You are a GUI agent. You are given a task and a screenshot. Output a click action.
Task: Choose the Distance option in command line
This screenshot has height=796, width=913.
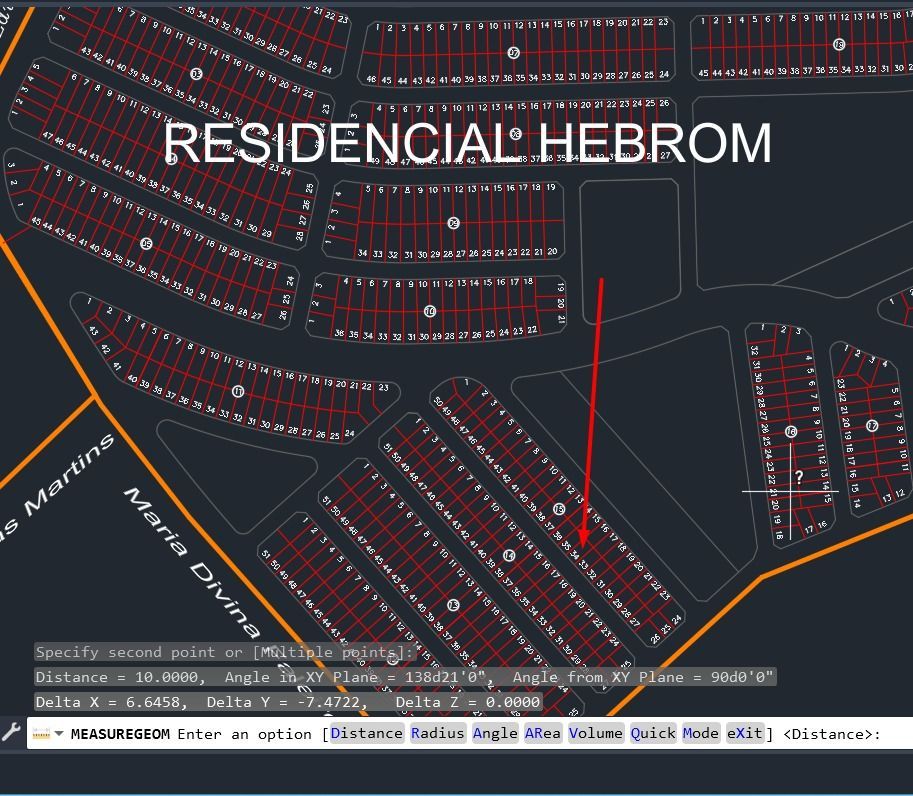click(366, 733)
